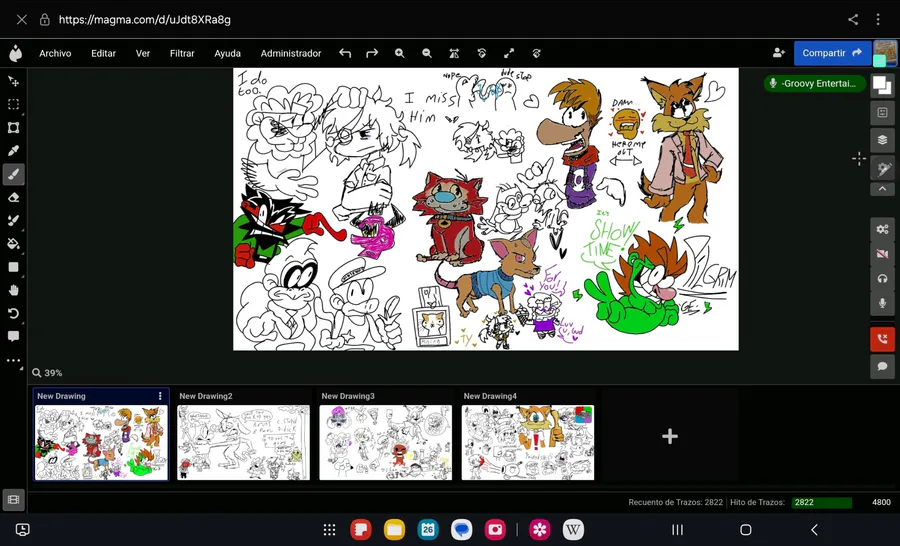
Task: Toggle fullscreen with the expand arrows
Action: (x=509, y=53)
